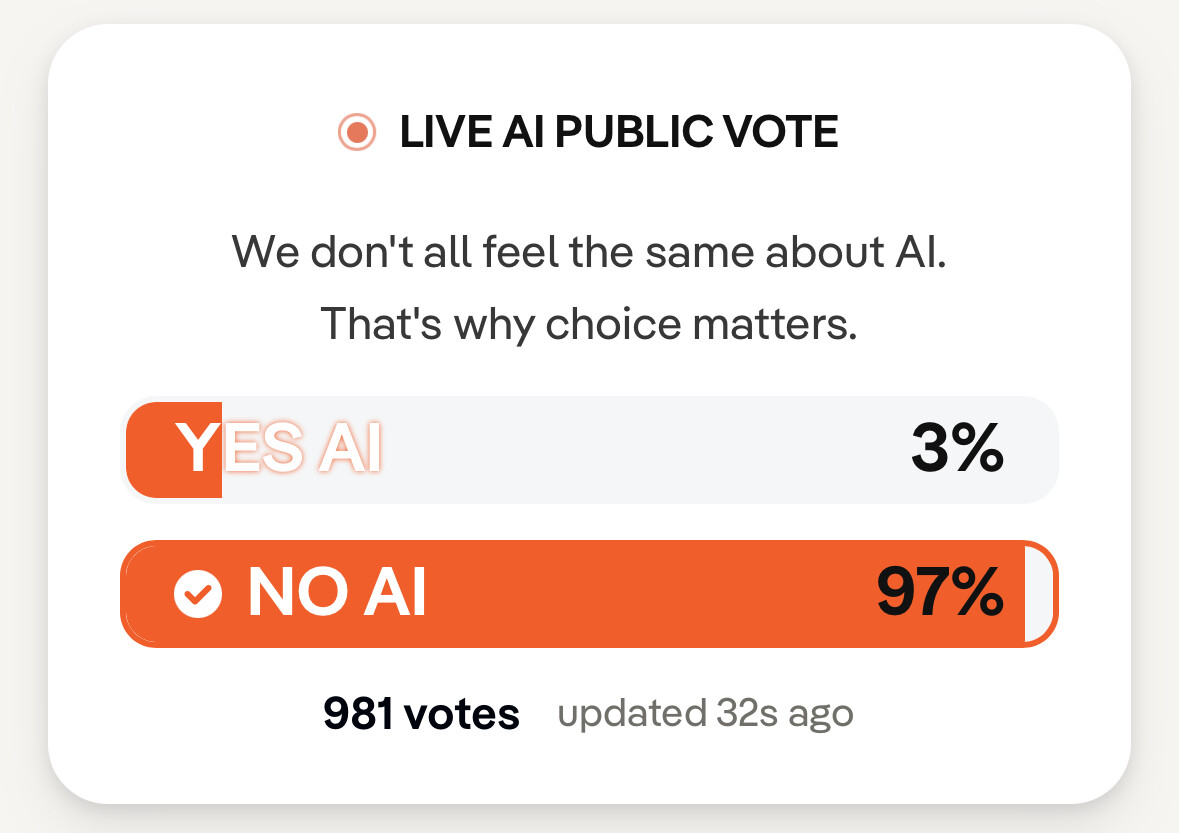The image size is (1179, 833).
Task: Click the live recording dot indicator
Action: [x=357, y=132]
